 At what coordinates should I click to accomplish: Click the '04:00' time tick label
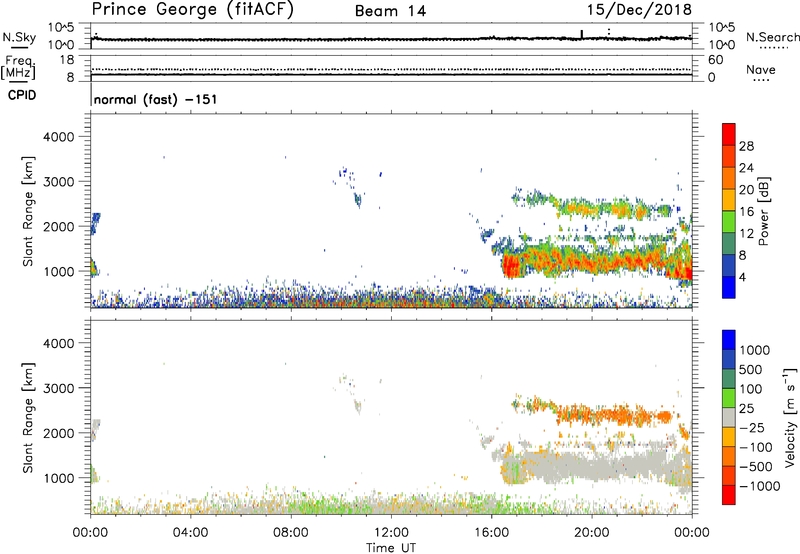pyautogui.click(x=191, y=533)
